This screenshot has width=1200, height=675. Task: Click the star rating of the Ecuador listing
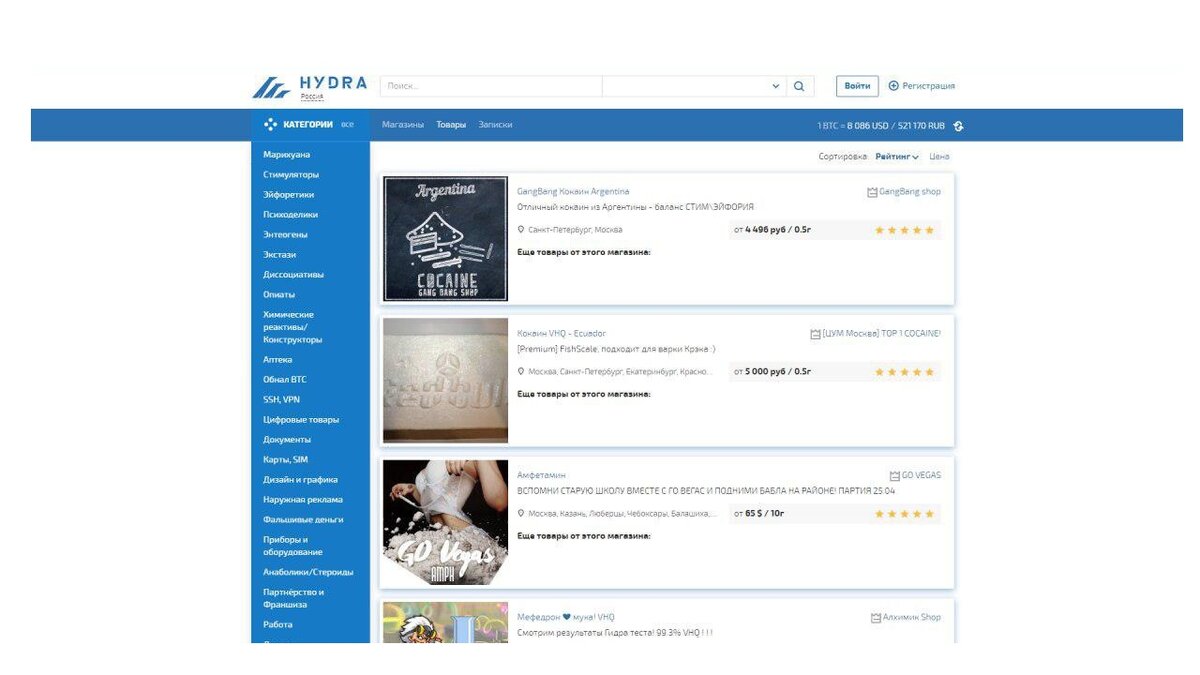coord(904,372)
